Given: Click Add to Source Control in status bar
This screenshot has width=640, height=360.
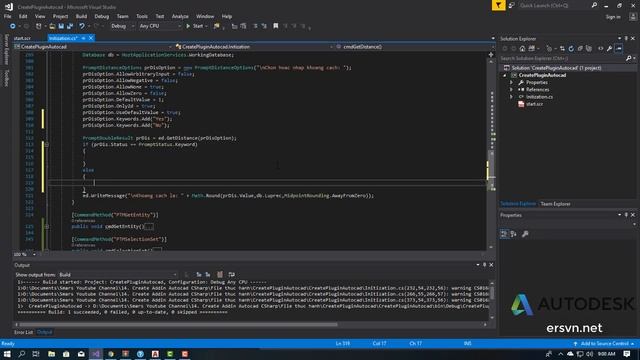Looking at the screenshot, I should [604, 344].
